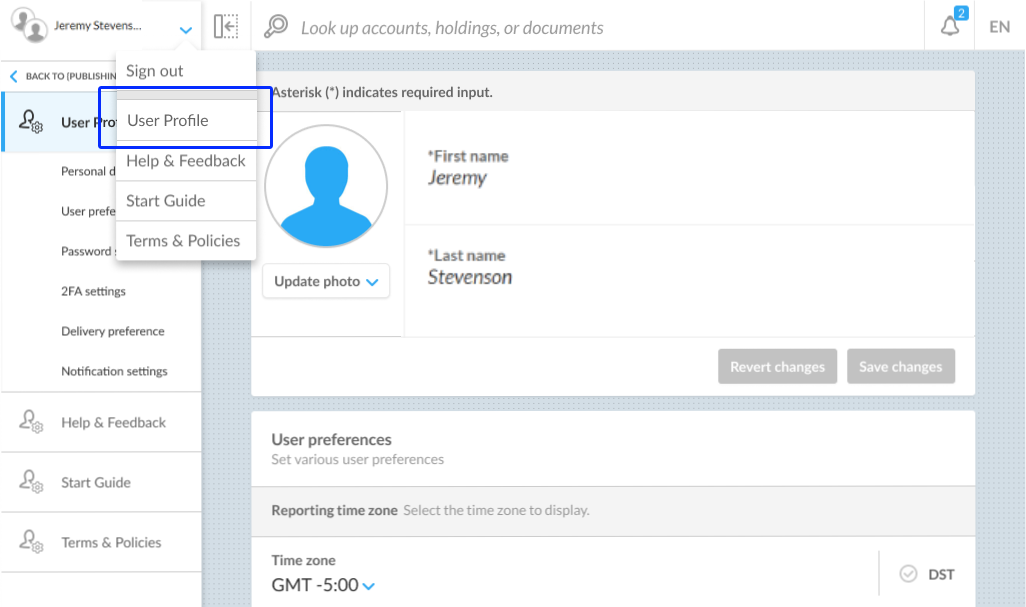This screenshot has width=1026, height=607.
Task: Click the Terms & Policies sidebar icon
Action: pyautogui.click(x=31, y=543)
